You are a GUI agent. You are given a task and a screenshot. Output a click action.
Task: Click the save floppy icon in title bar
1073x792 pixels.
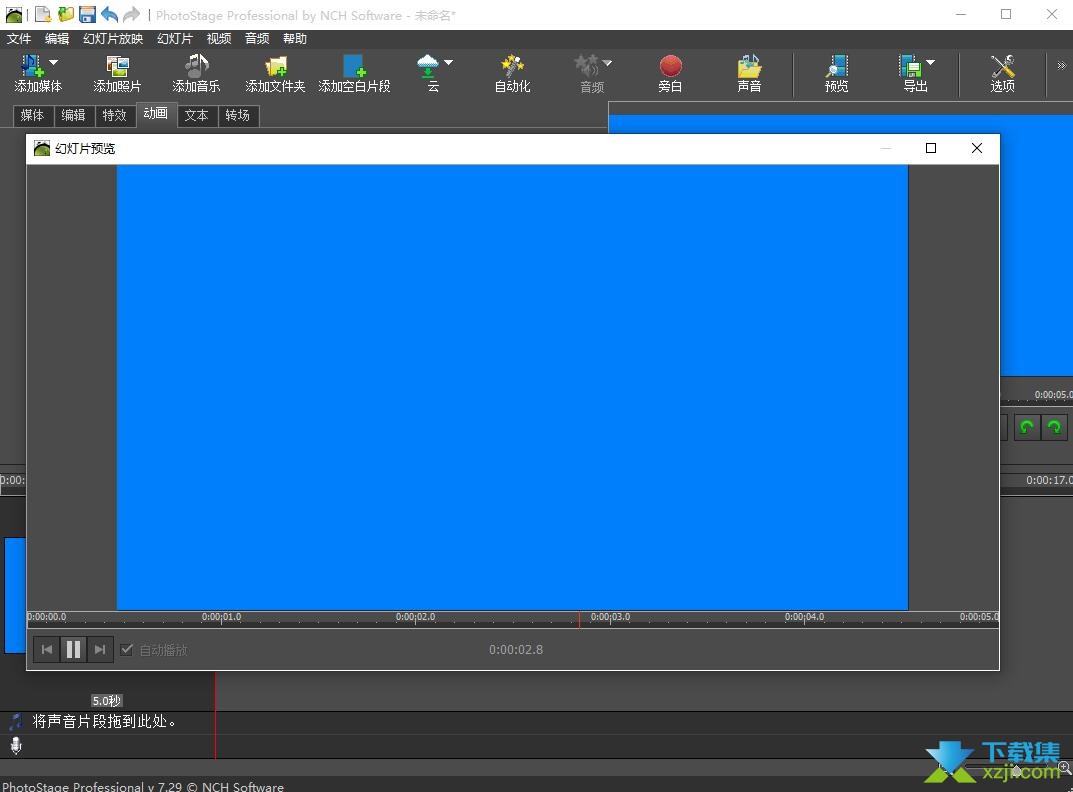87,14
